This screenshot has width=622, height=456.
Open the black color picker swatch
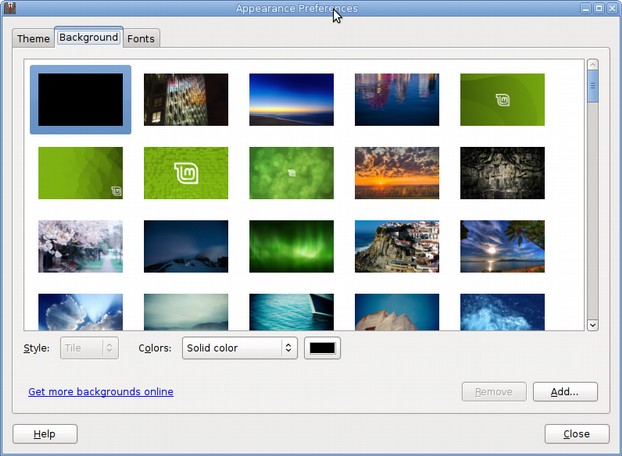tap(322, 348)
